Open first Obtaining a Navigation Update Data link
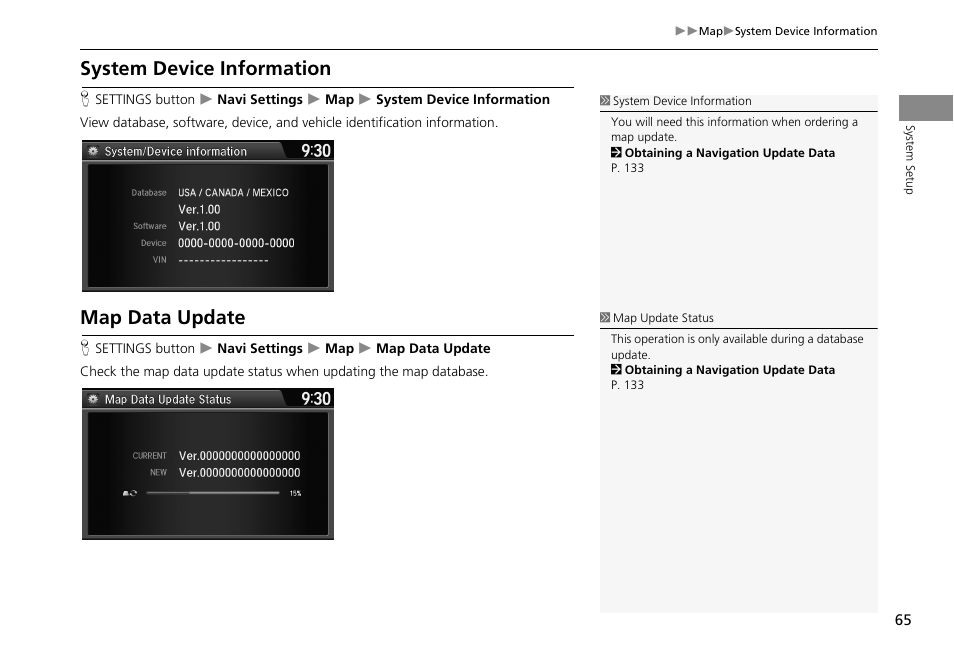 click(729, 153)
